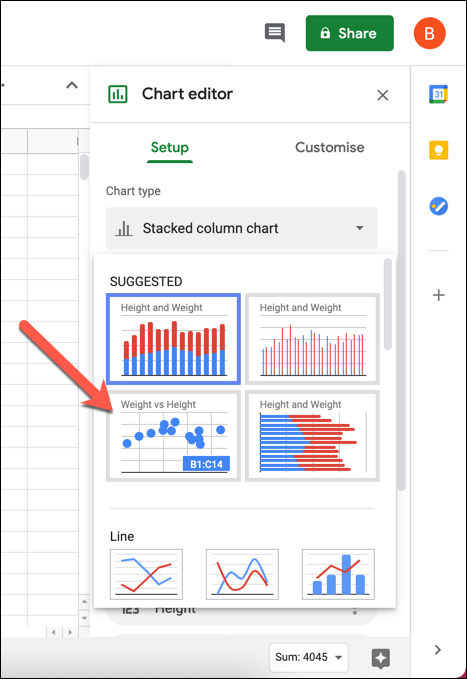Click the SUGGESTED section heading

click(146, 281)
